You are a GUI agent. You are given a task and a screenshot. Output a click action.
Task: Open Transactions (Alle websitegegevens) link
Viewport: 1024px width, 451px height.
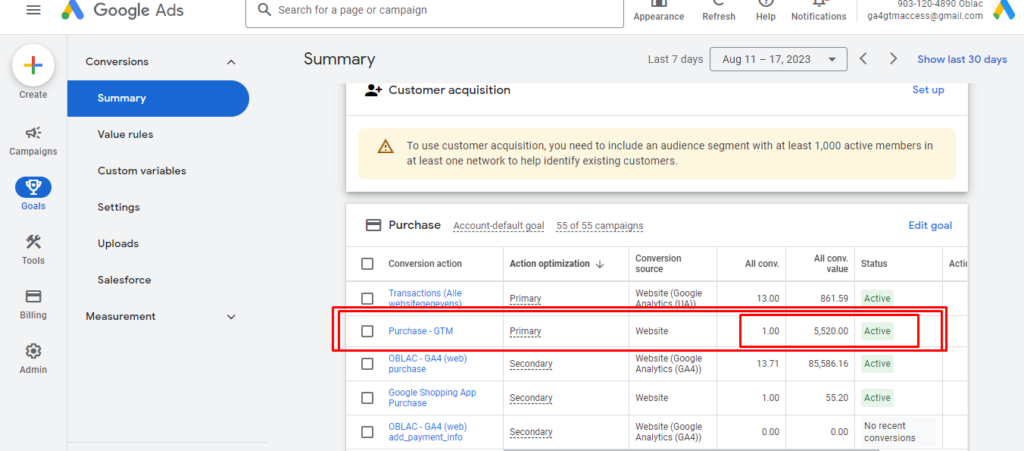425,298
